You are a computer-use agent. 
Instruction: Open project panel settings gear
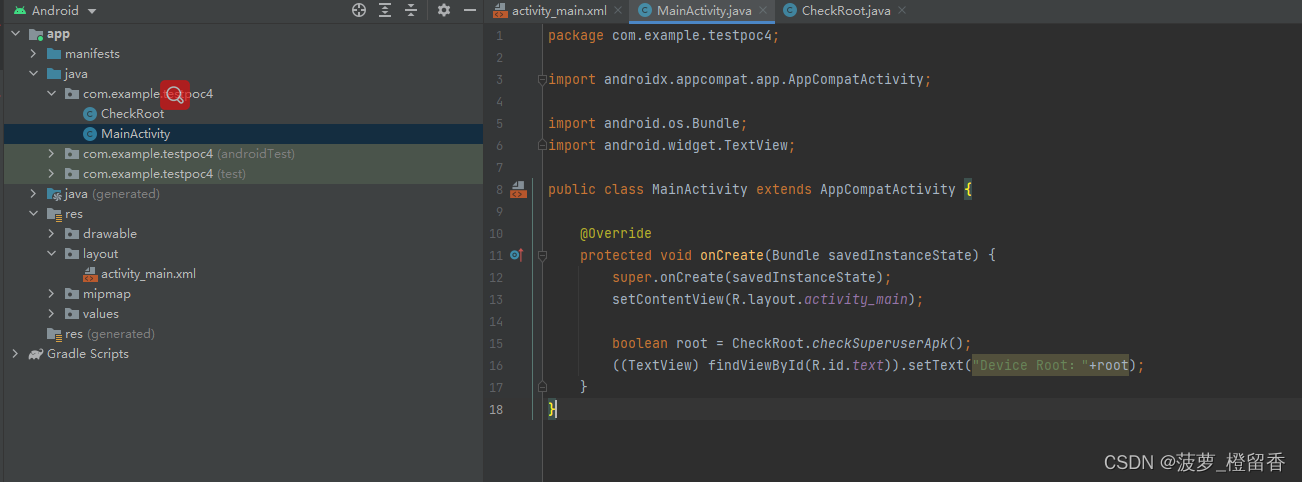[x=445, y=10]
